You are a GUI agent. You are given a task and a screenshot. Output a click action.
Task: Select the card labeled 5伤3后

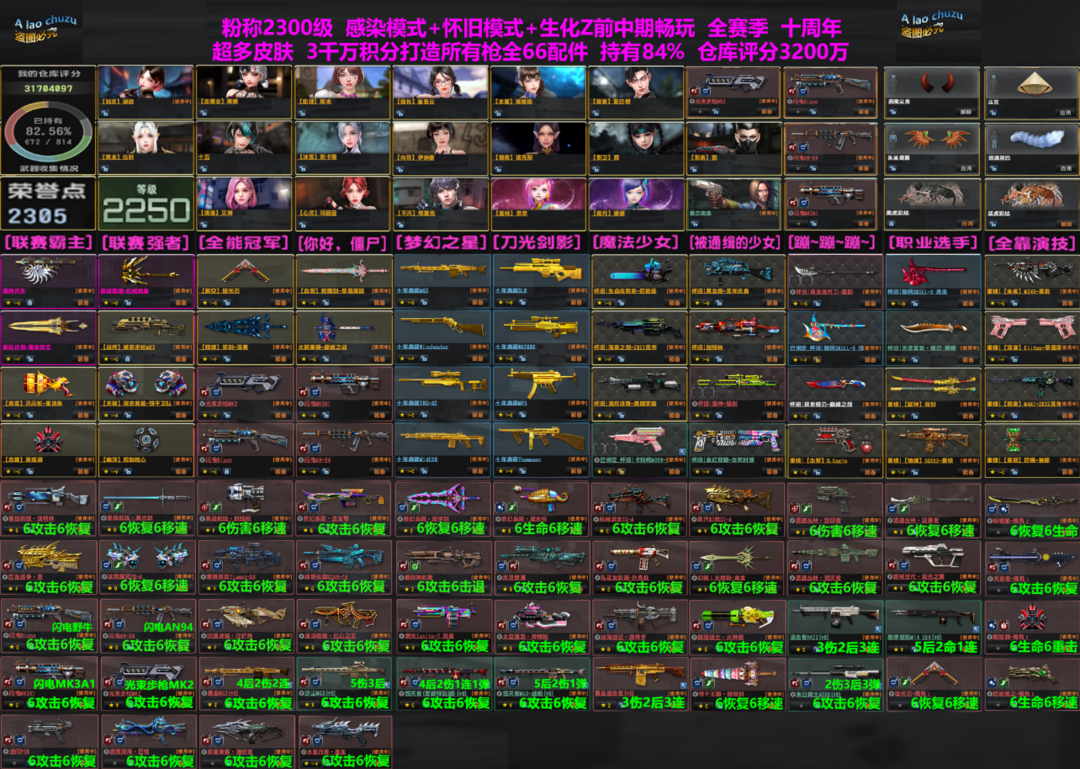(344, 684)
